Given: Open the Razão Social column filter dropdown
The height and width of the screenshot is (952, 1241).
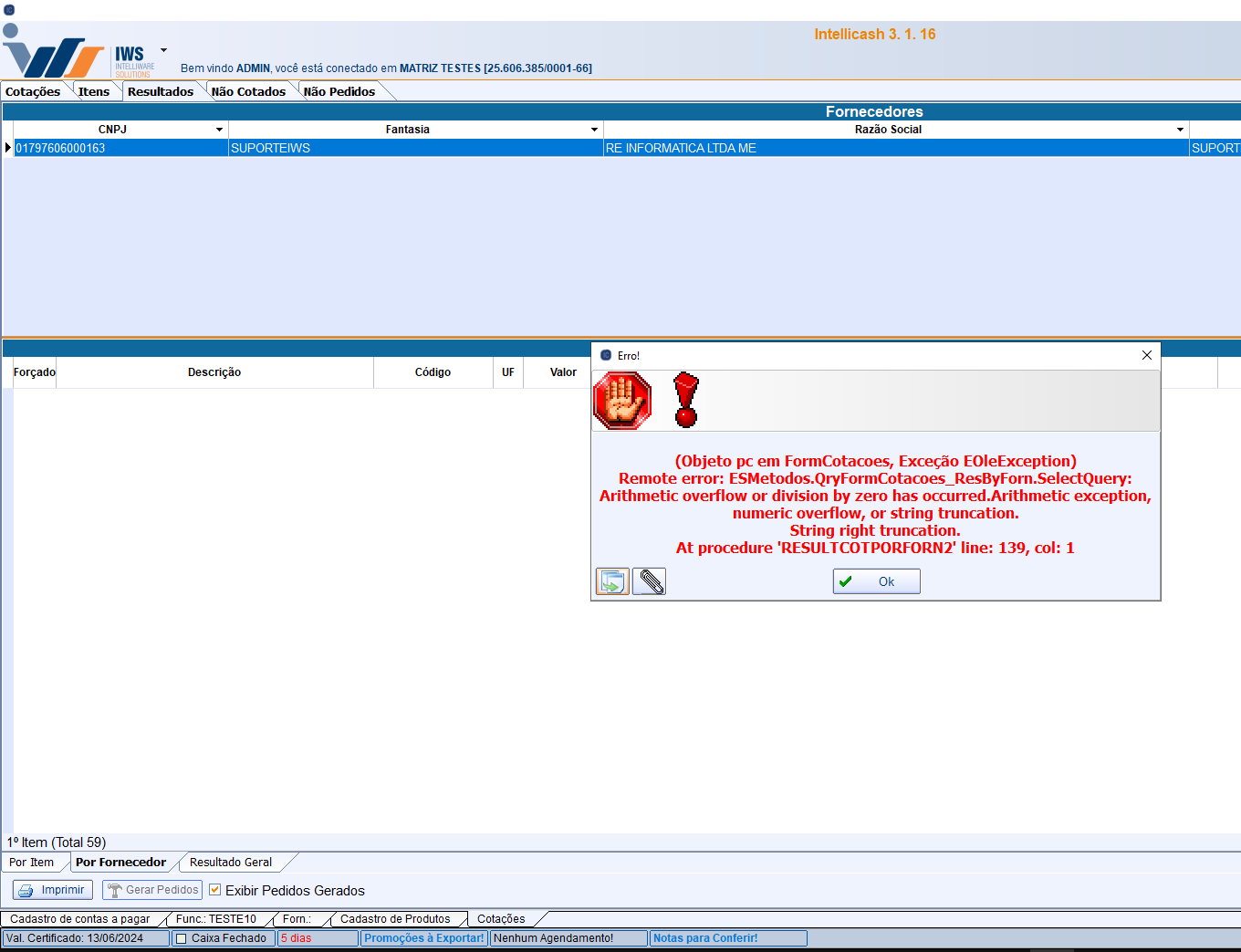Looking at the screenshot, I should point(1180,130).
